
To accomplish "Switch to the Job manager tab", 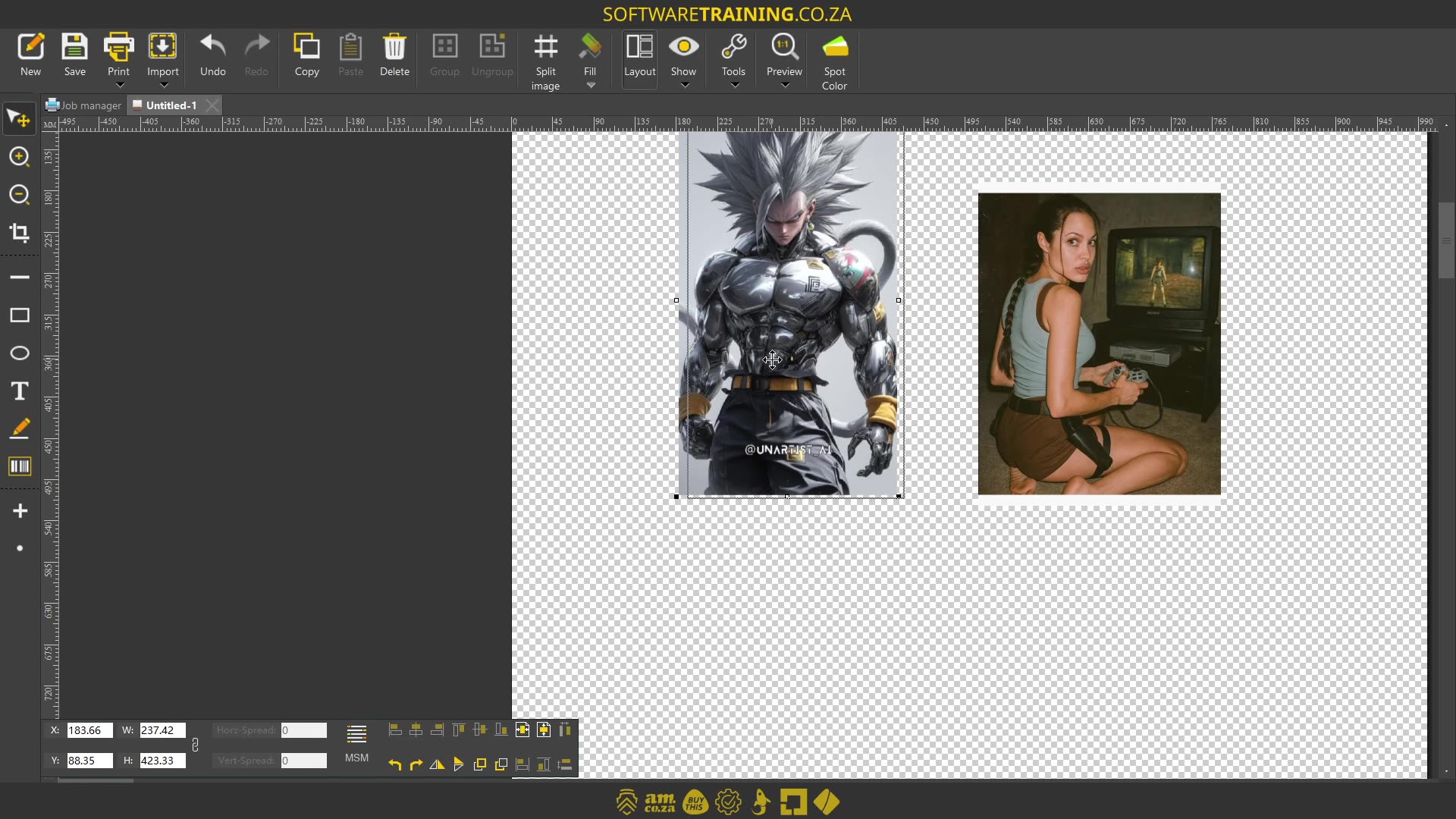I will [83, 105].
